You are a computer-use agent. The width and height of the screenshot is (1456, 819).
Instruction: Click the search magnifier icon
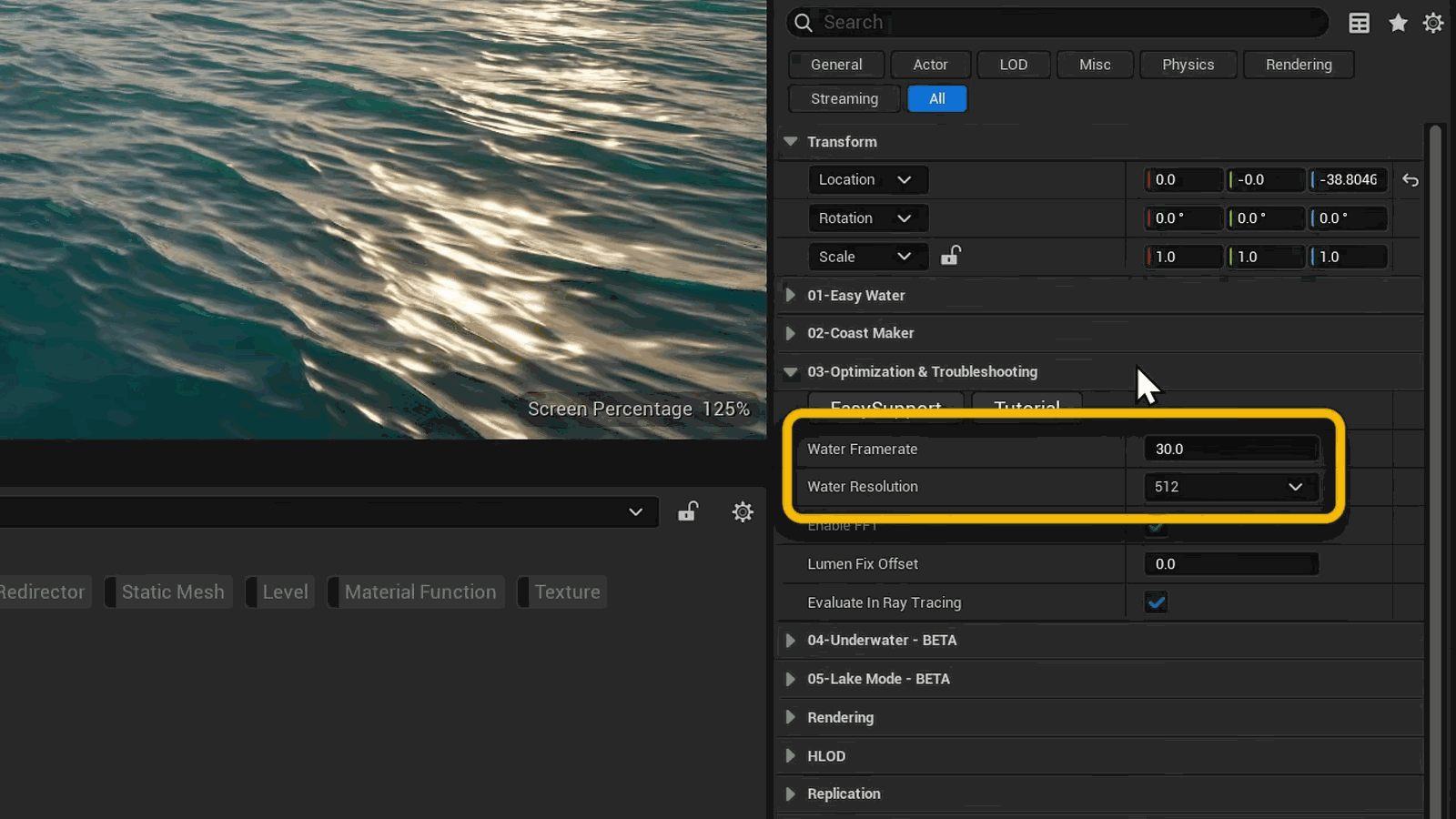(803, 23)
